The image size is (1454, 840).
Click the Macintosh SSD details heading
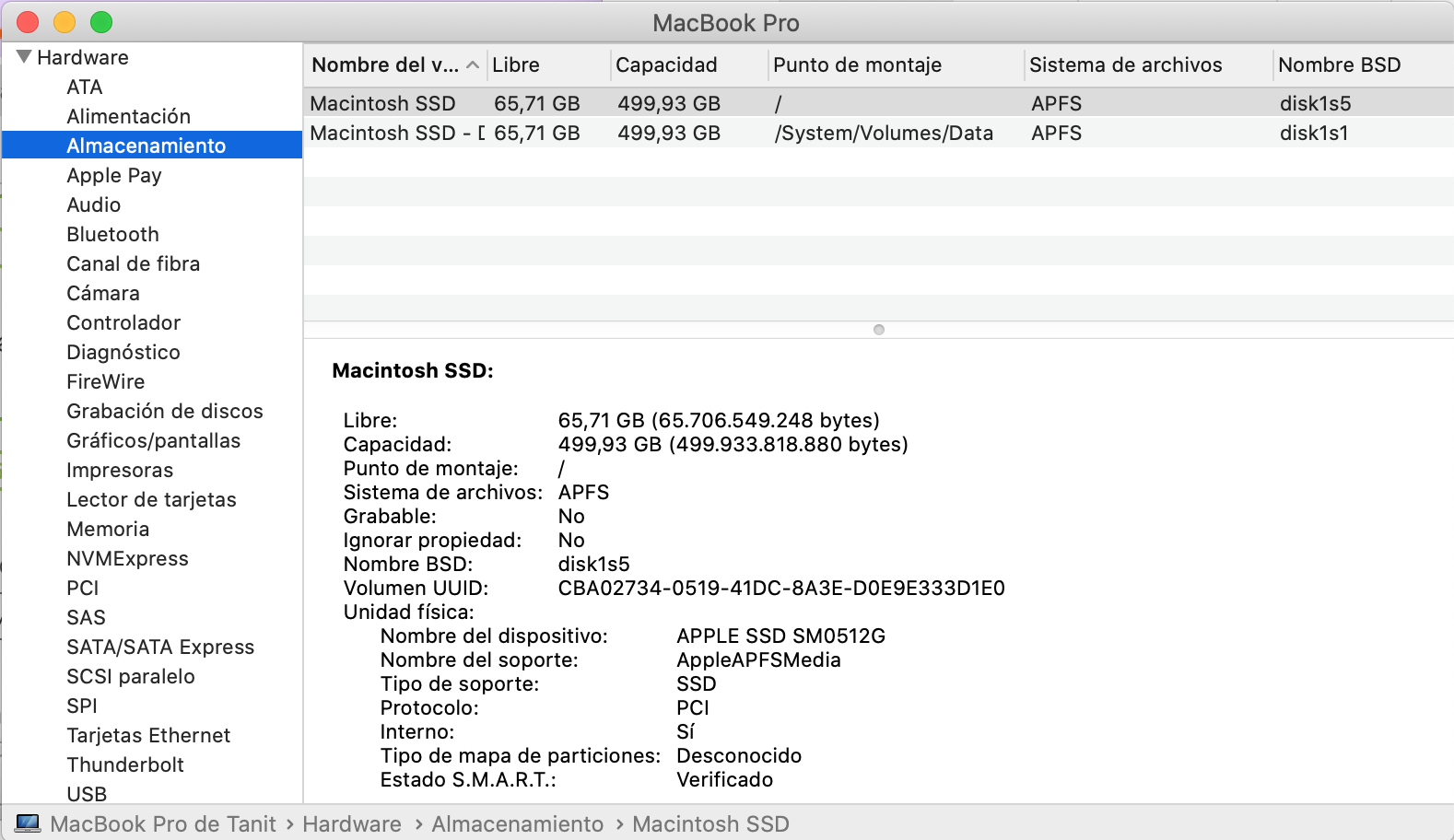pyautogui.click(x=413, y=370)
